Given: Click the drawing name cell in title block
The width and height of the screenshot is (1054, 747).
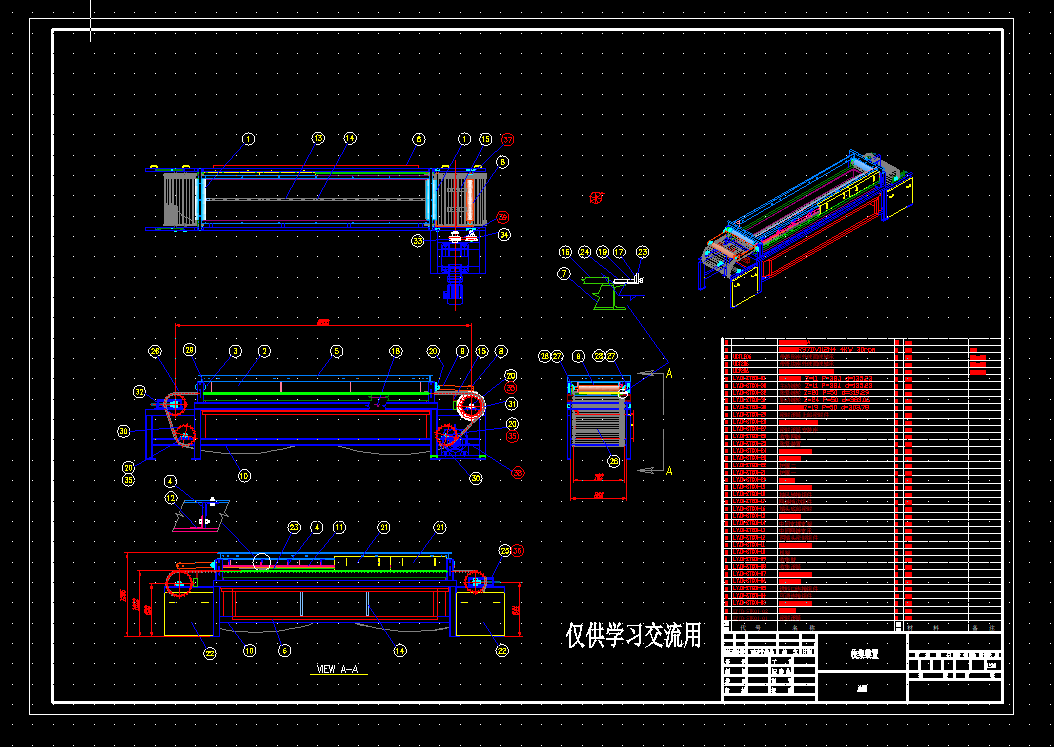Looking at the screenshot, I should [863, 654].
